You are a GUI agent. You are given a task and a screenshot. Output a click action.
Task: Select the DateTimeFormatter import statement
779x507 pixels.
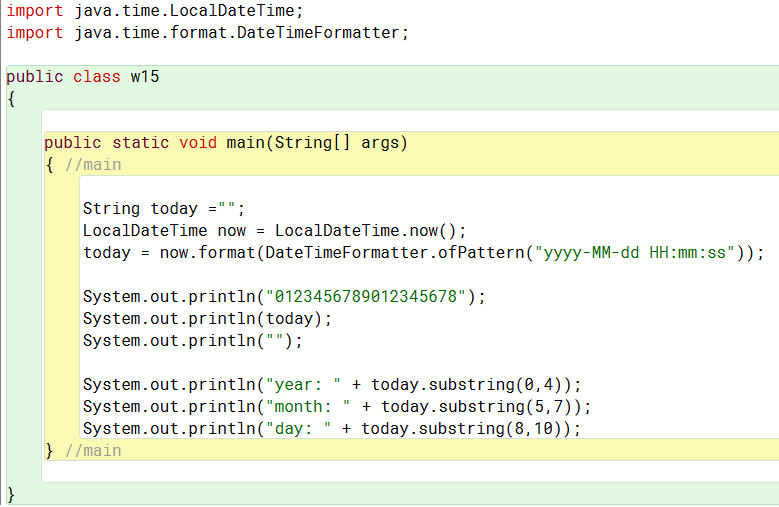(x=207, y=33)
